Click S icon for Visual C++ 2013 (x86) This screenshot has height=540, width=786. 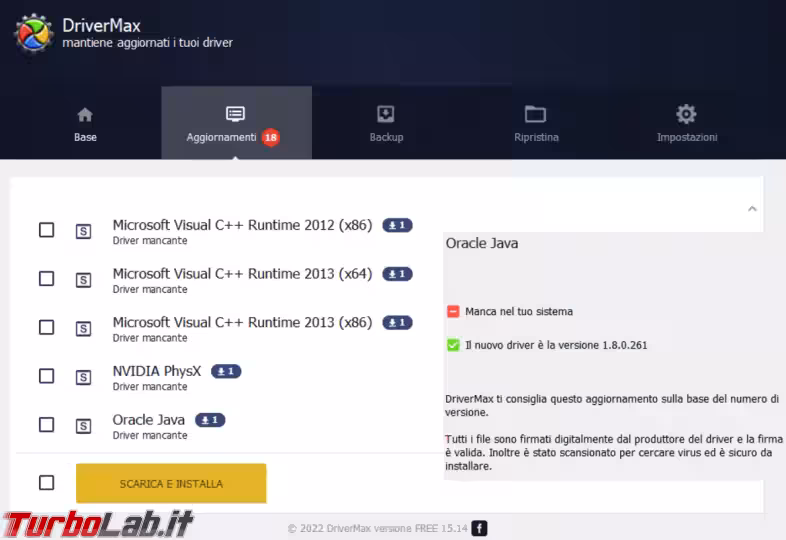[83, 328]
